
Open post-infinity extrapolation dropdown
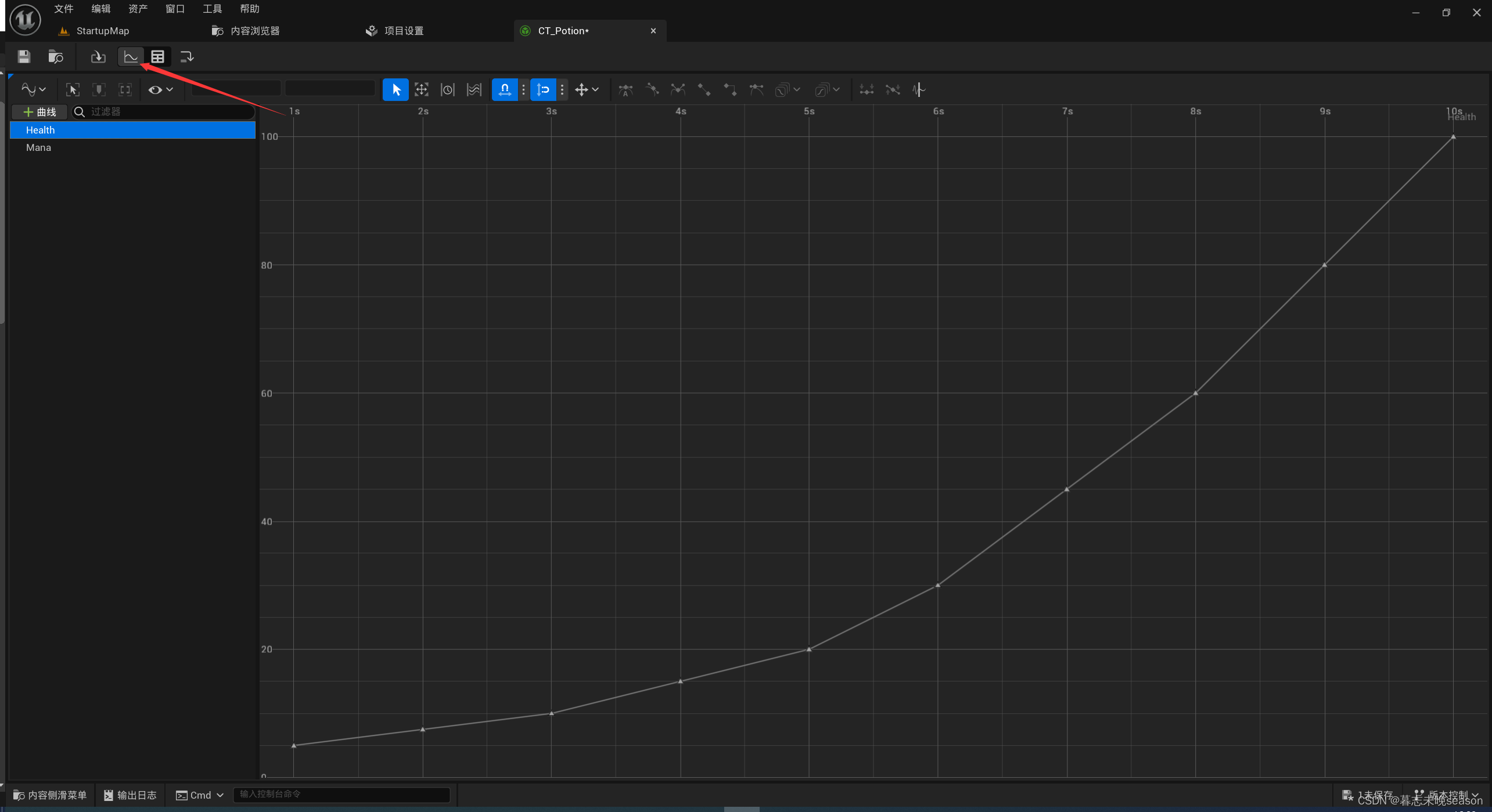[x=827, y=89]
